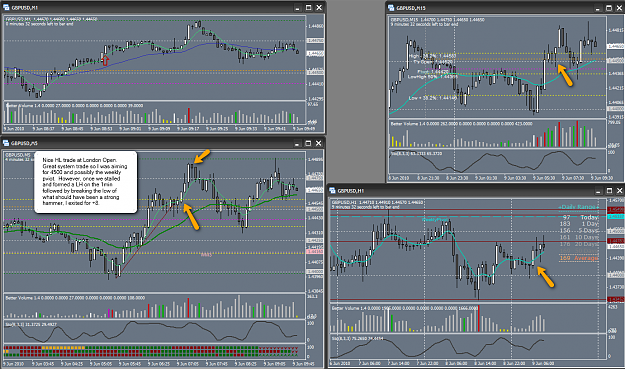Click the '9 Jun 06:00' time label in H1 chart
Screen dimensions: 625x369
coord(544,363)
